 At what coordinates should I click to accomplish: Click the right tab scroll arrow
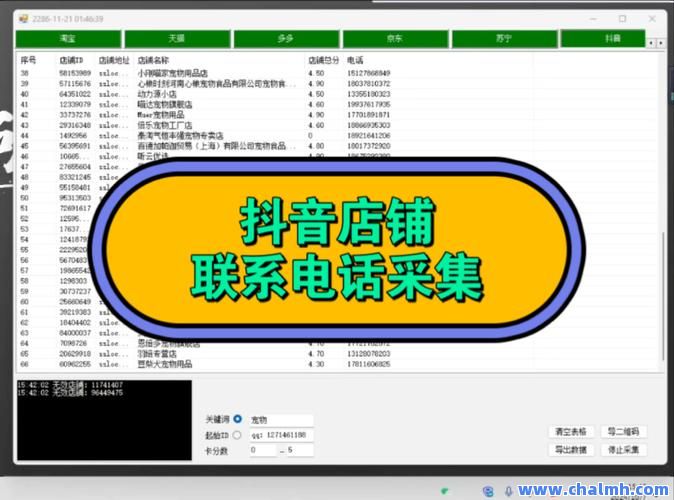click(661, 43)
